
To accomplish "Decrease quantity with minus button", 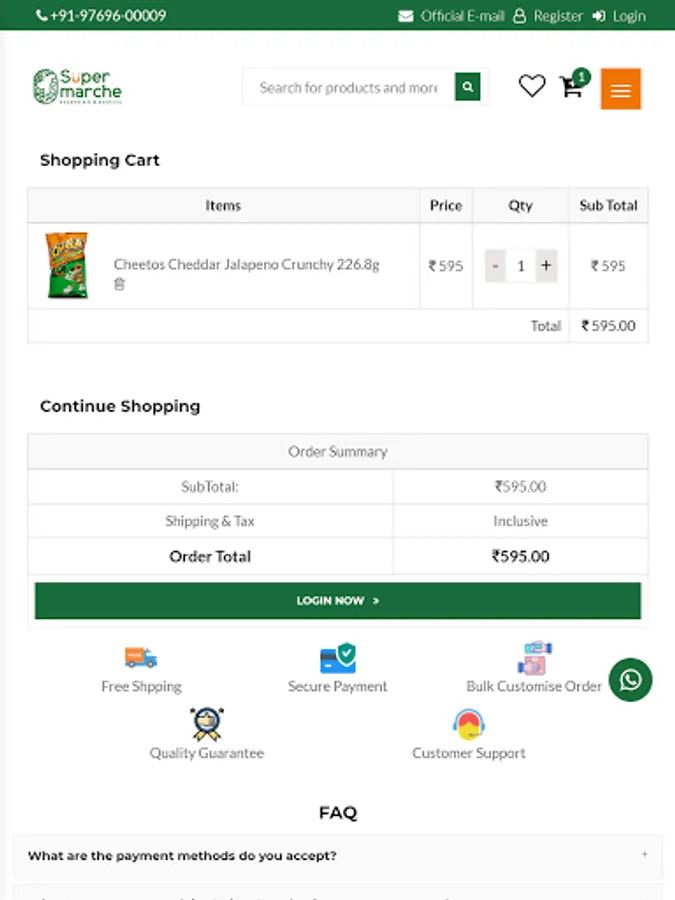I will click(495, 266).
